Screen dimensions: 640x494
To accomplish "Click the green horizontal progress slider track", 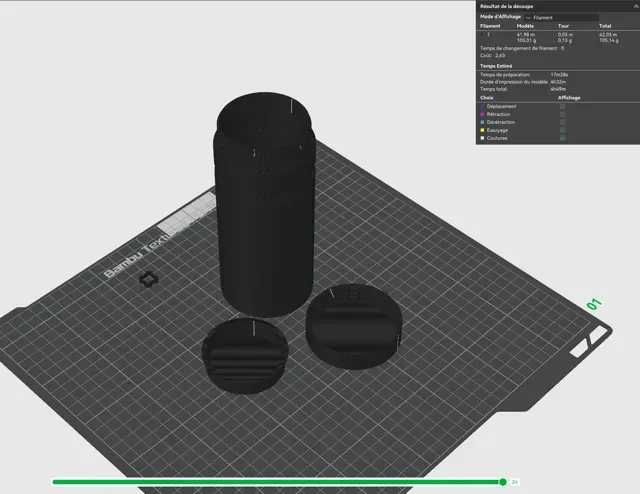I will point(276,482).
